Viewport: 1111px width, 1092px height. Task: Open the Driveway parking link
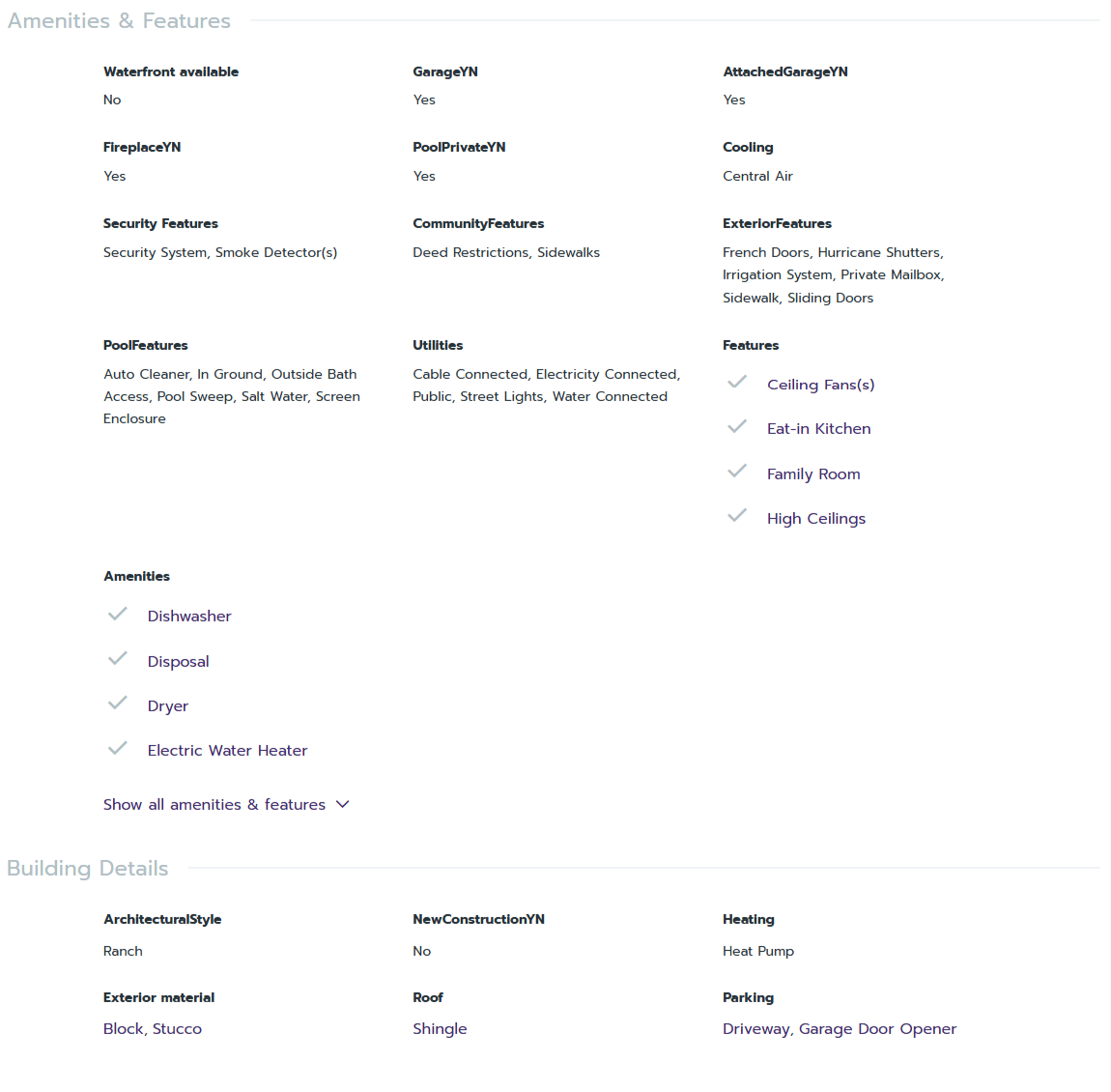[756, 1029]
